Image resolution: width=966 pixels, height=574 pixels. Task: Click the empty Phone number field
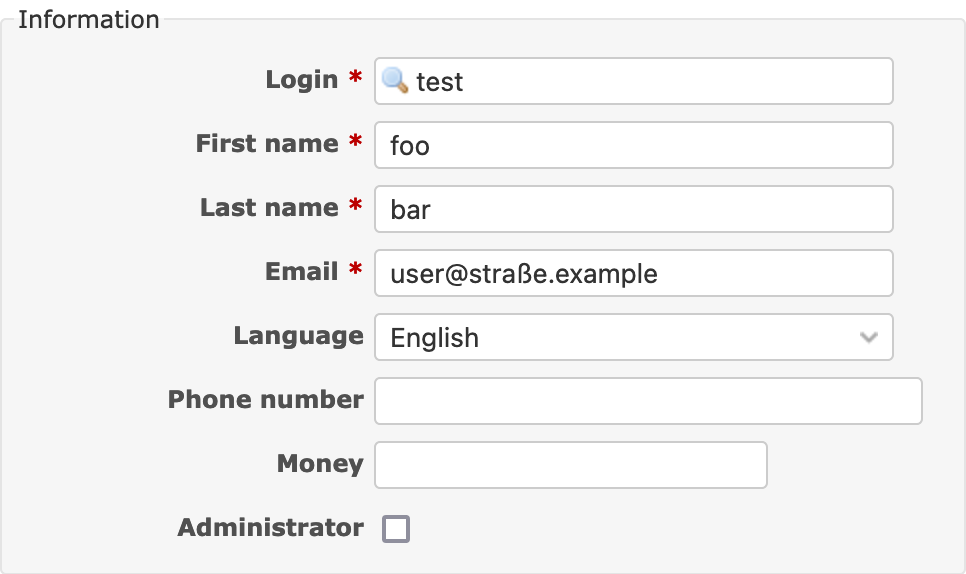[x=648, y=401]
